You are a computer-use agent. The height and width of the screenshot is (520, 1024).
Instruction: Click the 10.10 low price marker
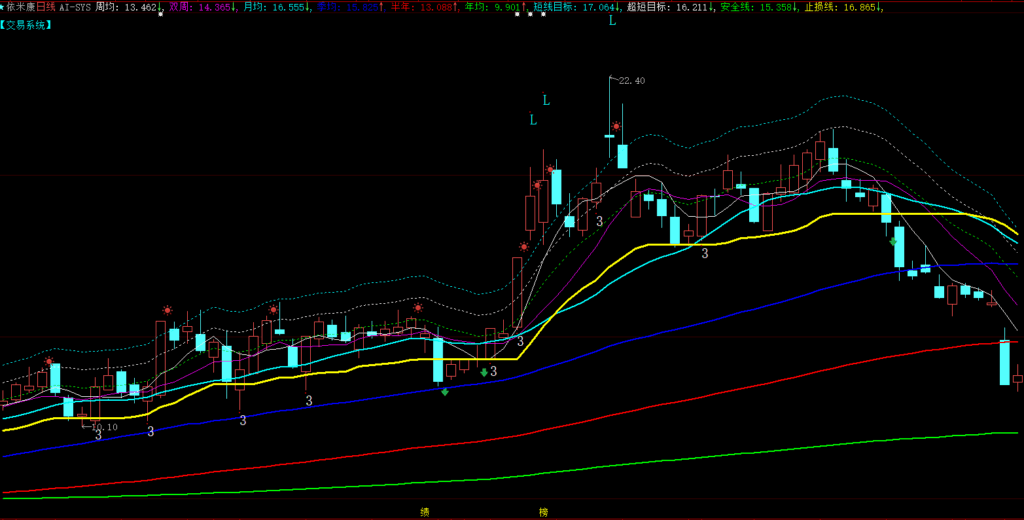(x=104, y=427)
